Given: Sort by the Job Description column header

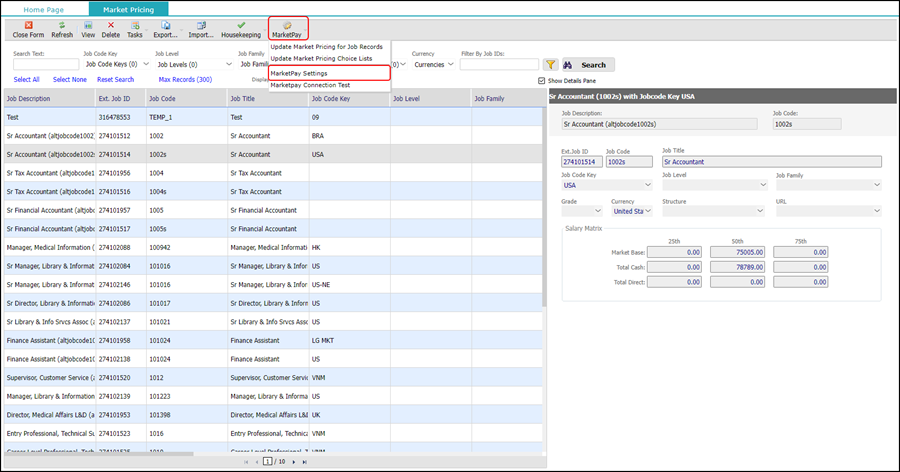Looking at the screenshot, I should [x=49, y=99].
